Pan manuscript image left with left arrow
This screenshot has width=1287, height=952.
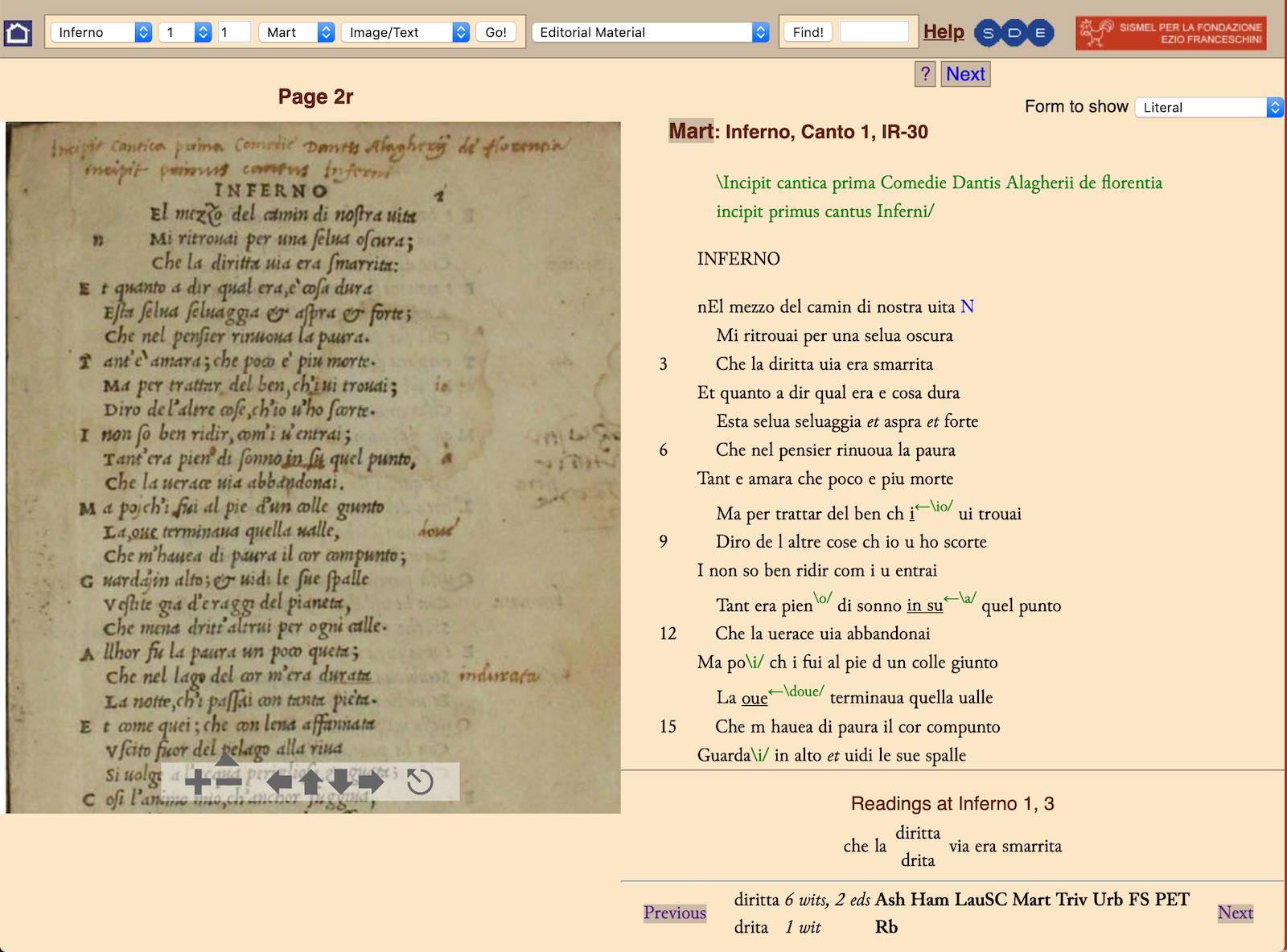click(279, 782)
